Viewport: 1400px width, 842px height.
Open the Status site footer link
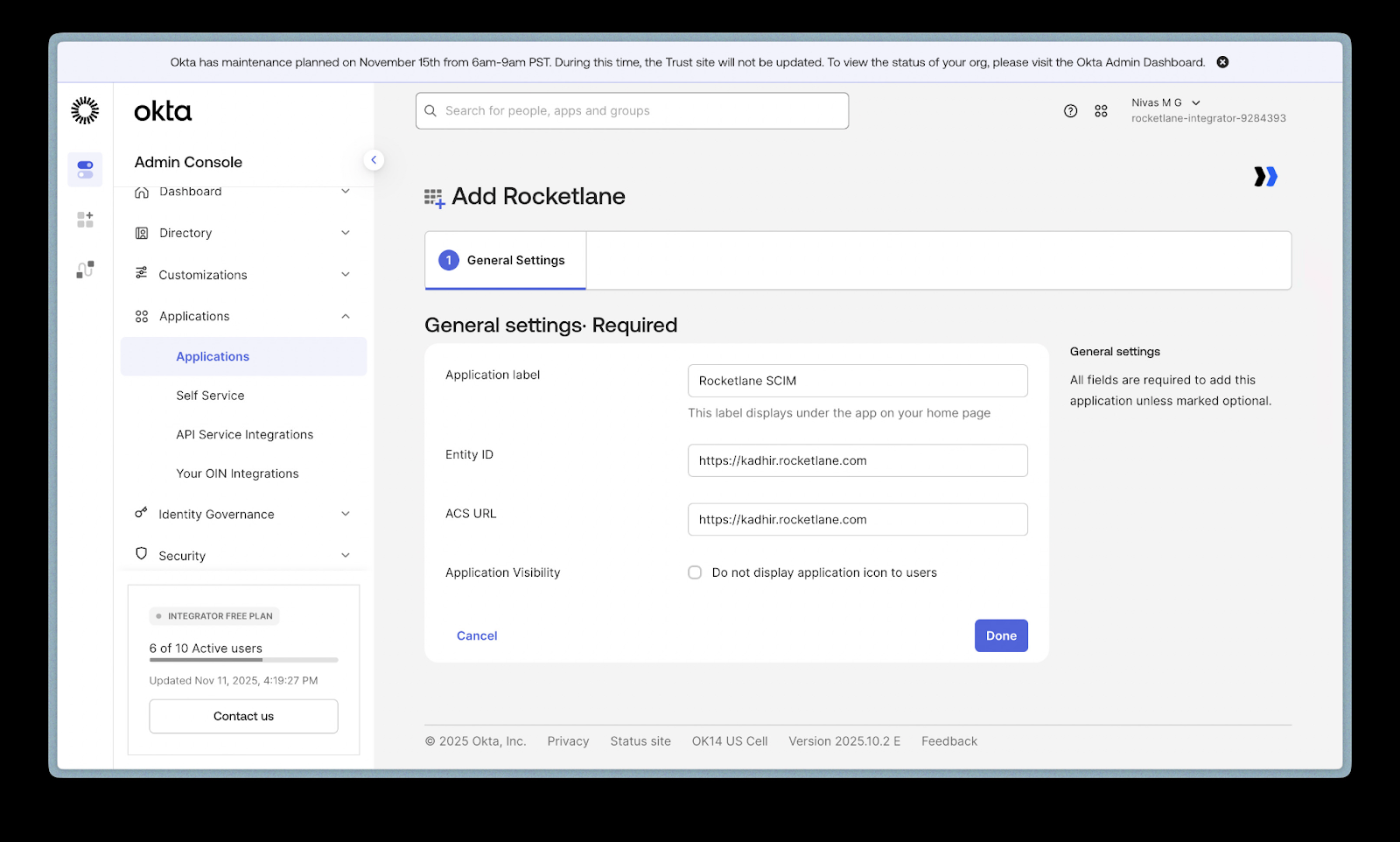[x=640, y=741]
